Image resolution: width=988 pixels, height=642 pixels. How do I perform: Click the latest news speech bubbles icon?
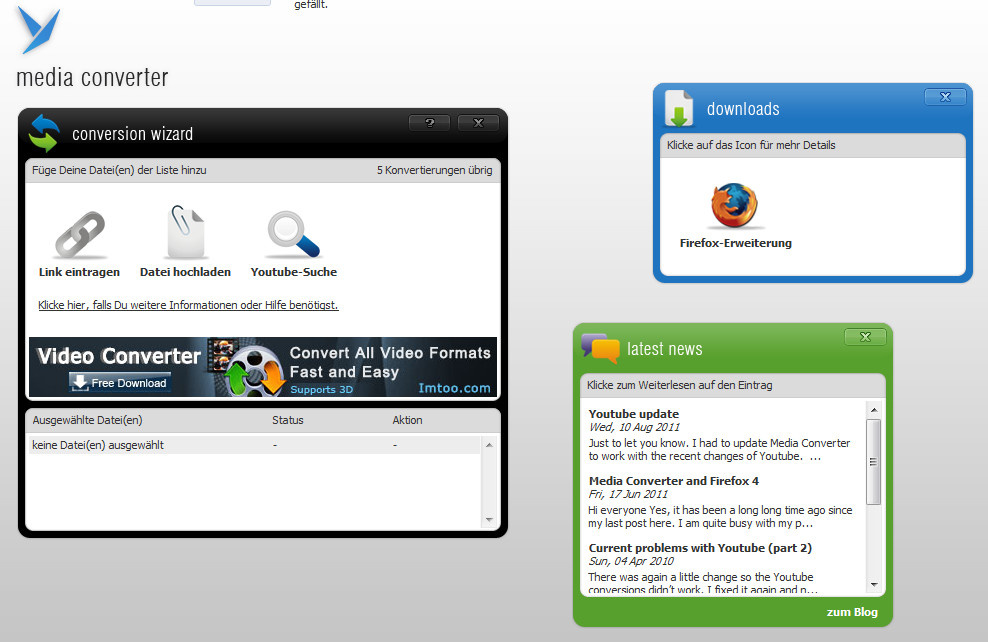coord(600,348)
